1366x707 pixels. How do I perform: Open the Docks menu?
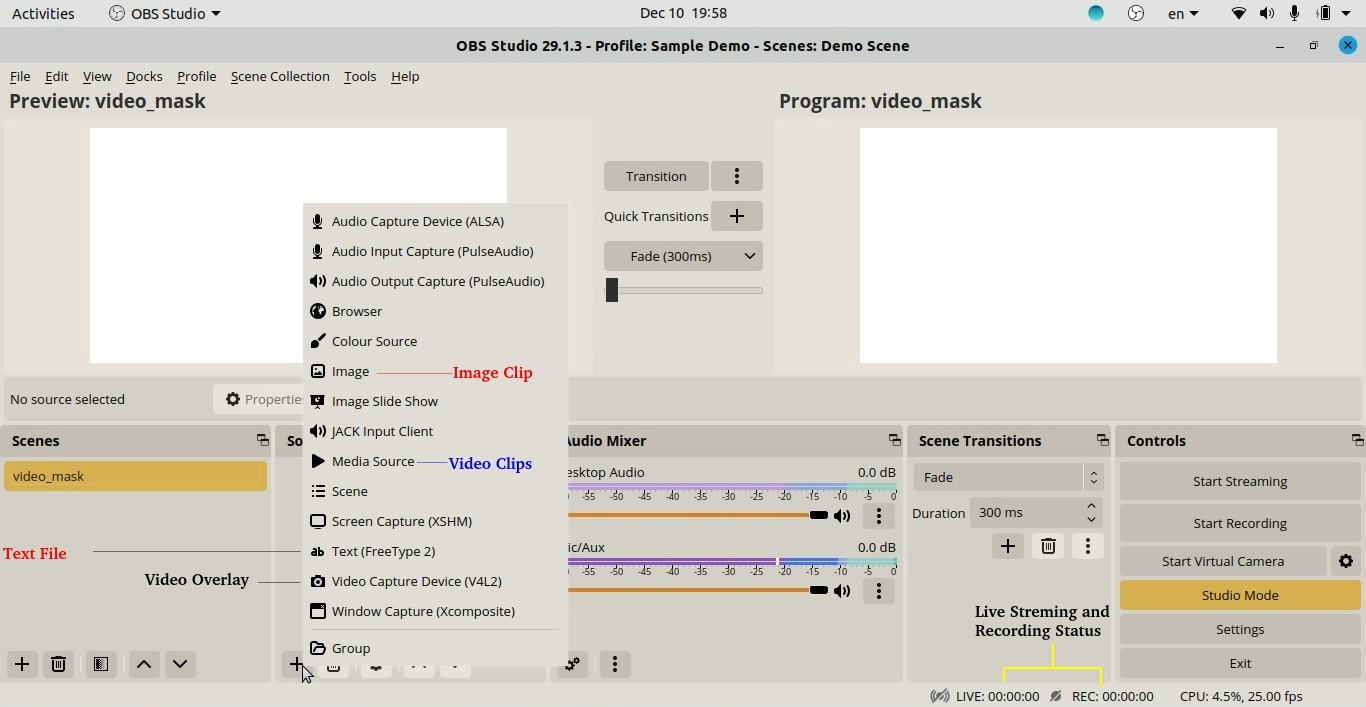[144, 76]
